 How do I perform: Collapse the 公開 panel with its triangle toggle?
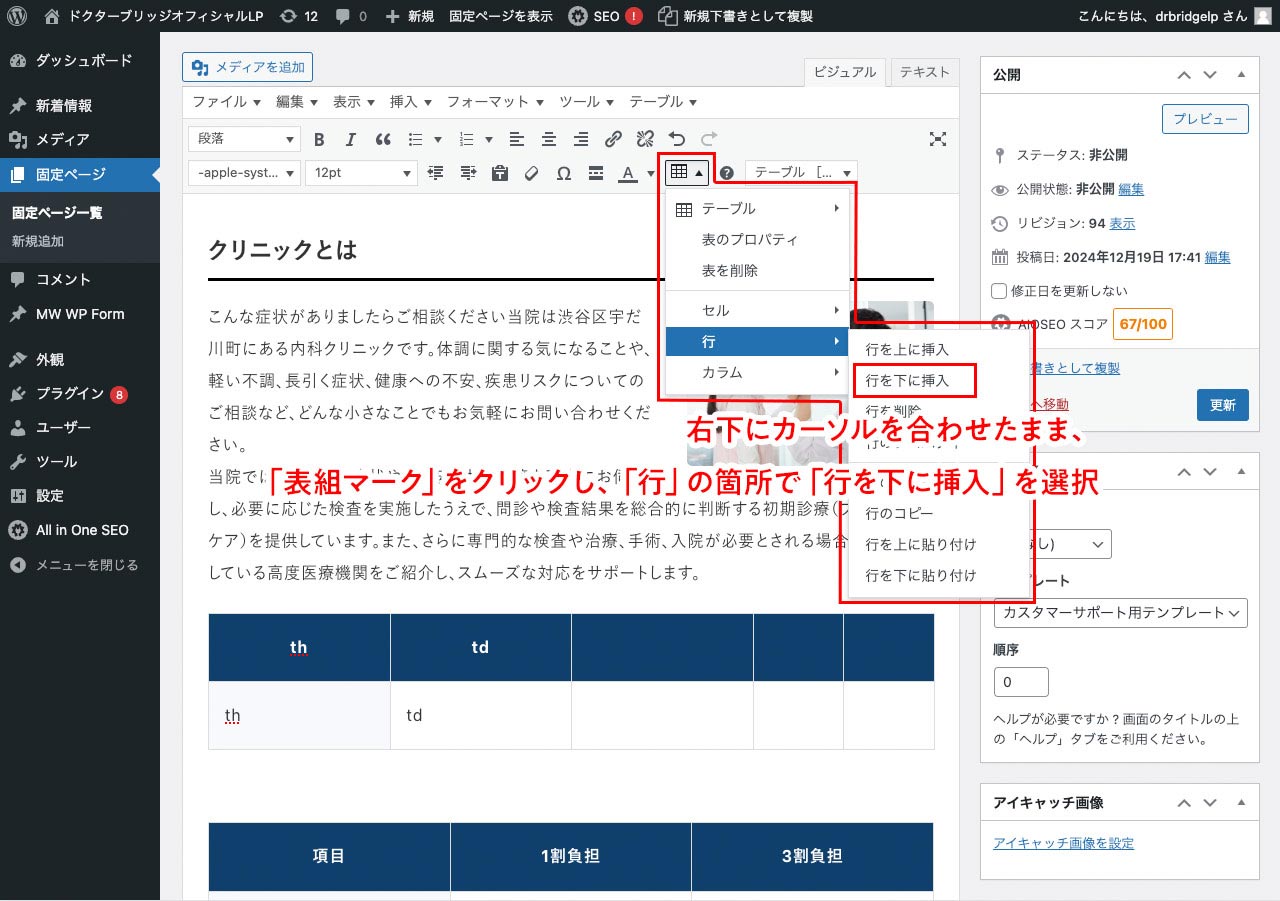click(x=1241, y=75)
